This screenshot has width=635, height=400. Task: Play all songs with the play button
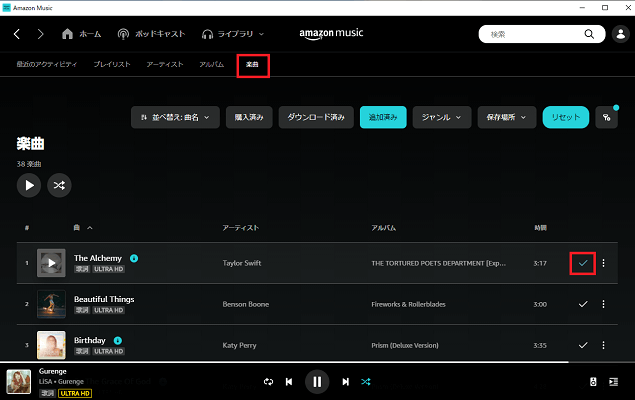point(29,185)
